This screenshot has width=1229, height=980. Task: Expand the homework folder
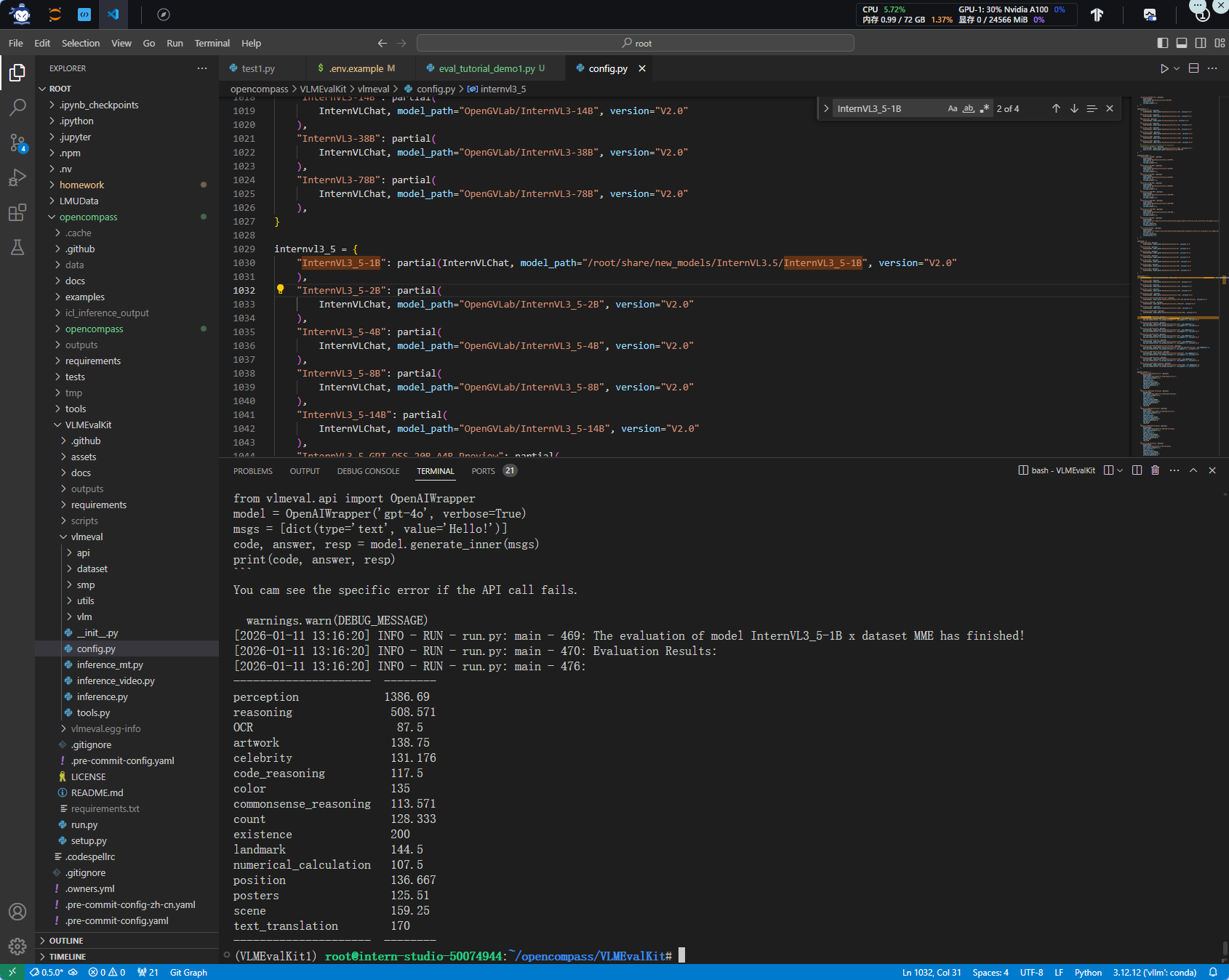[52, 185]
